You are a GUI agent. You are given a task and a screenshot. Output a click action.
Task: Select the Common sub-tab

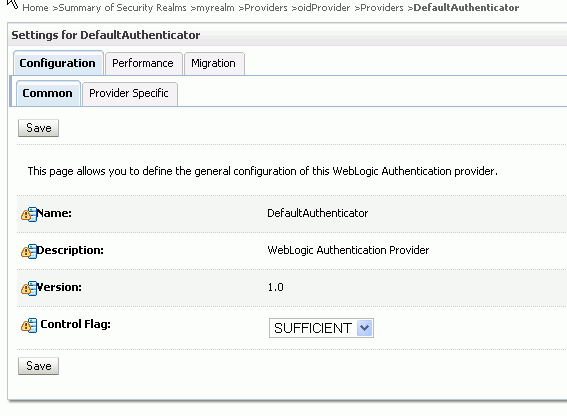tap(48, 93)
